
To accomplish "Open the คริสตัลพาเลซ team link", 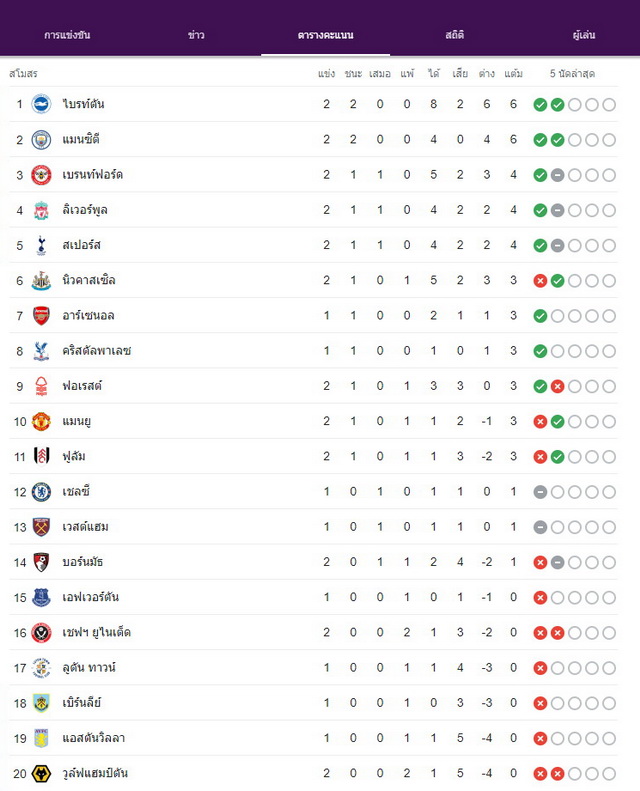I will point(97,351).
